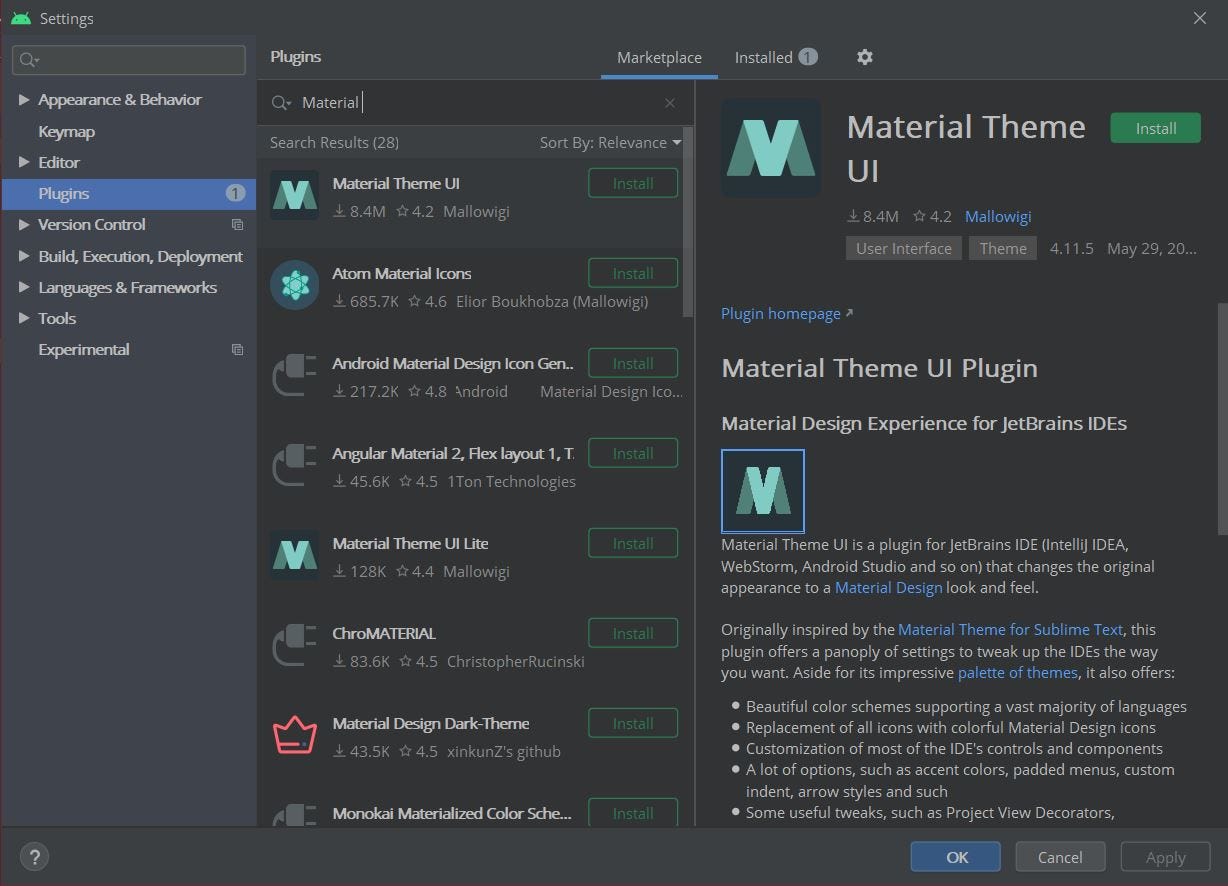Expand the Tools settings node

tap(24, 318)
